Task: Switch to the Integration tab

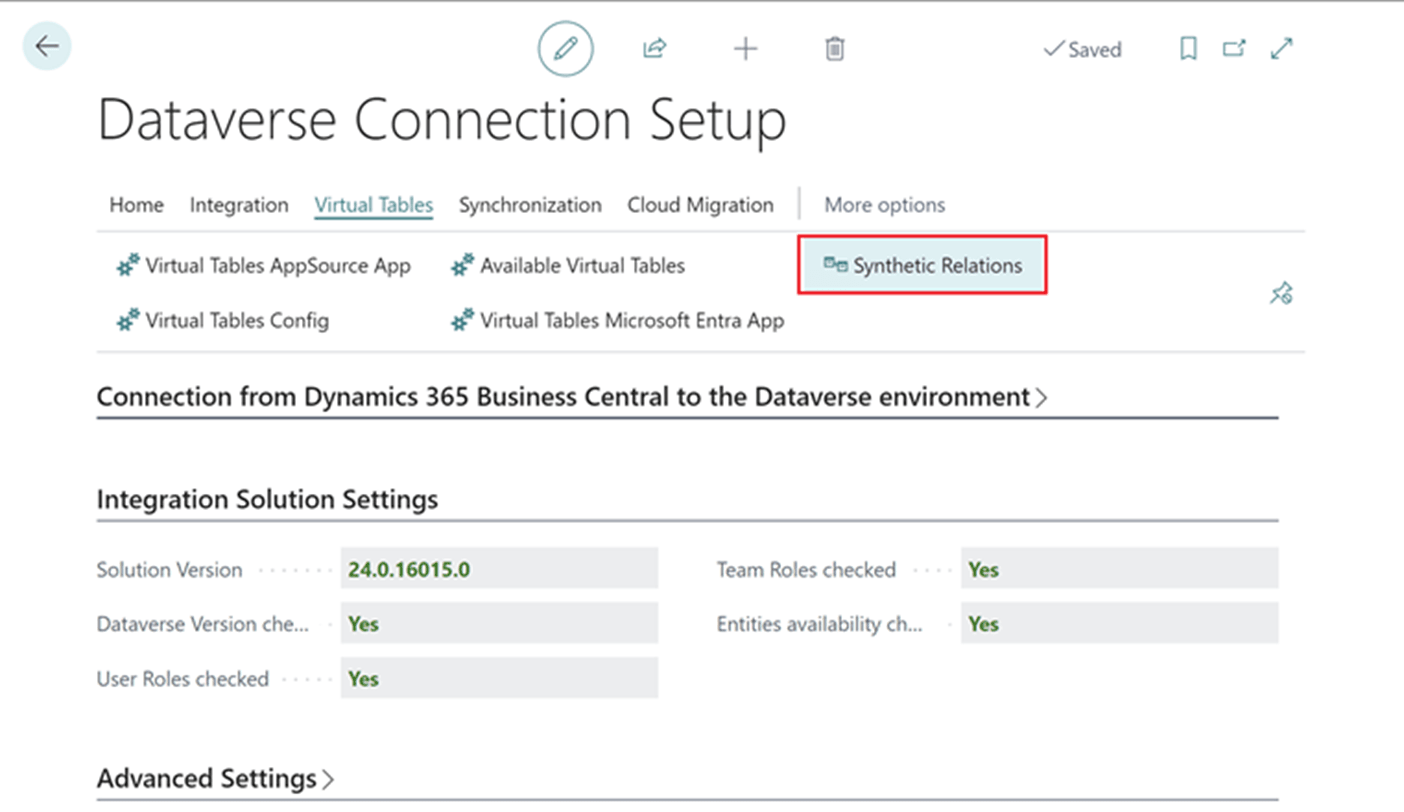Action: coord(239,205)
